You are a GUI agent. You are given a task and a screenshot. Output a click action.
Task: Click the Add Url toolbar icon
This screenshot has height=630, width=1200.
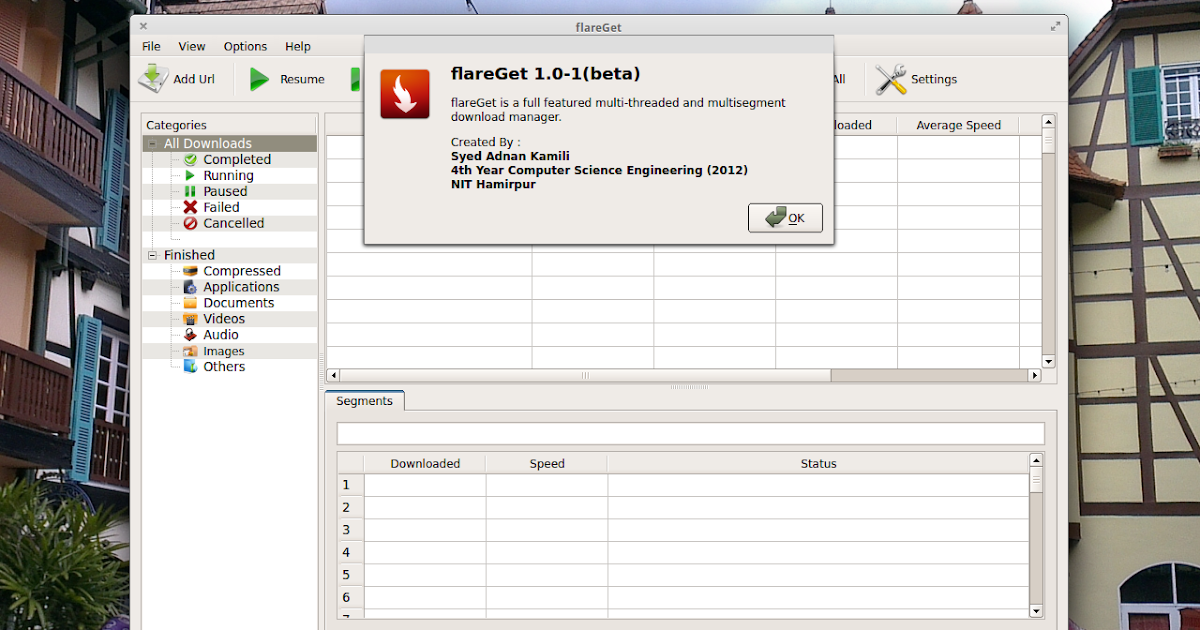(x=153, y=79)
